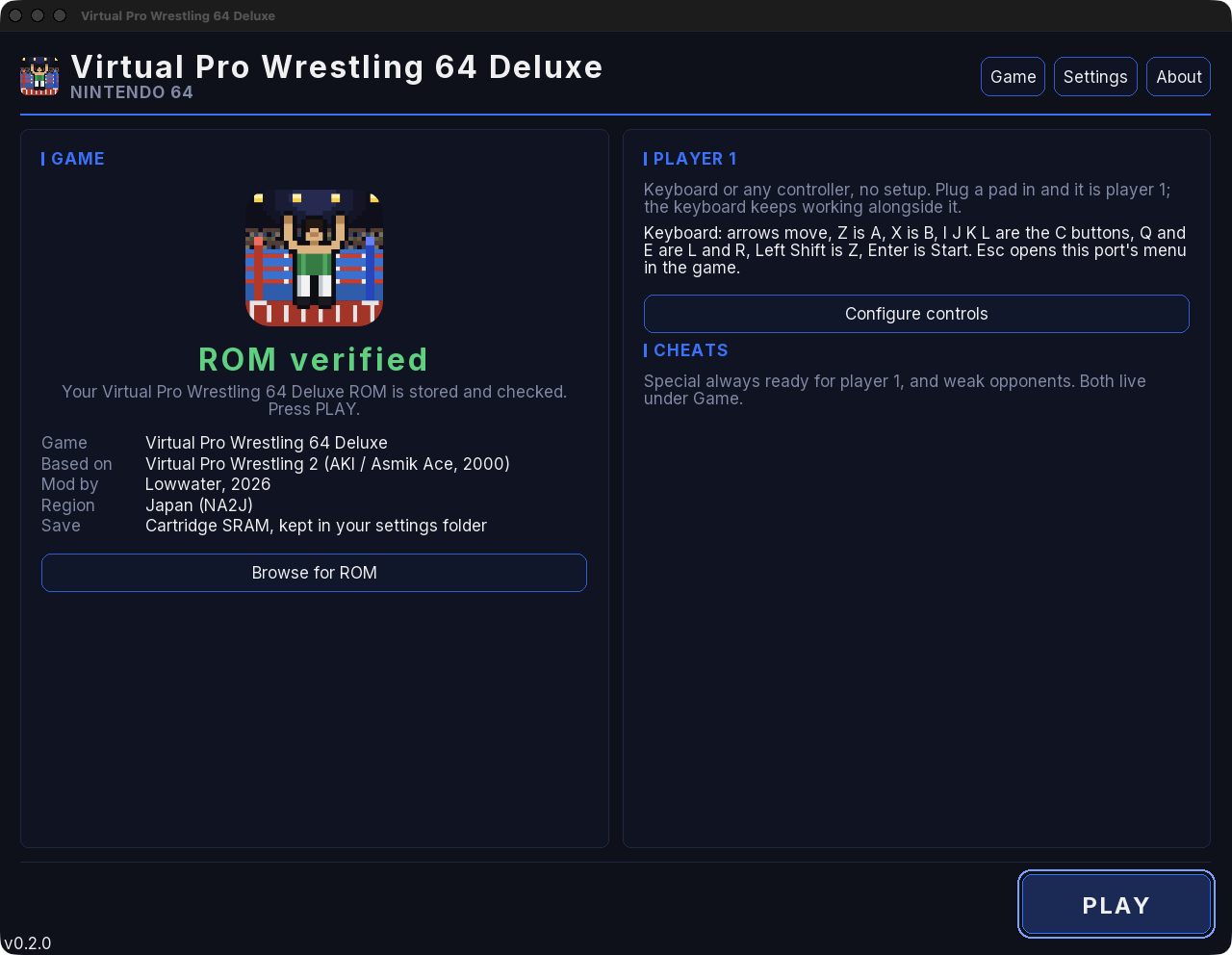
Task: Click the PLAYER 1 section header
Action: point(694,159)
